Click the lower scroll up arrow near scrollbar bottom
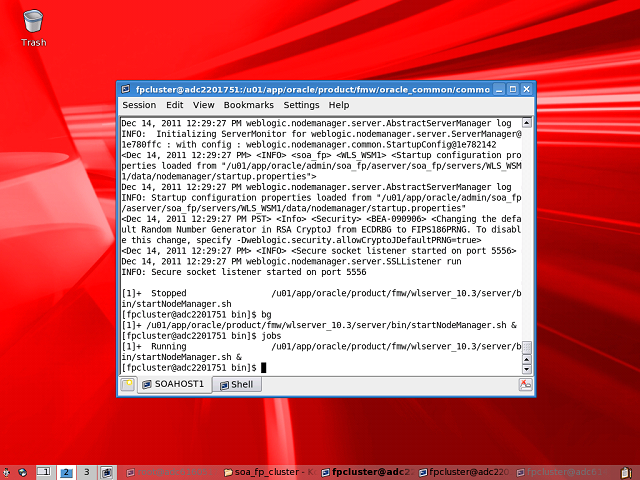Viewport: 640px width, 480px height. 527,360
